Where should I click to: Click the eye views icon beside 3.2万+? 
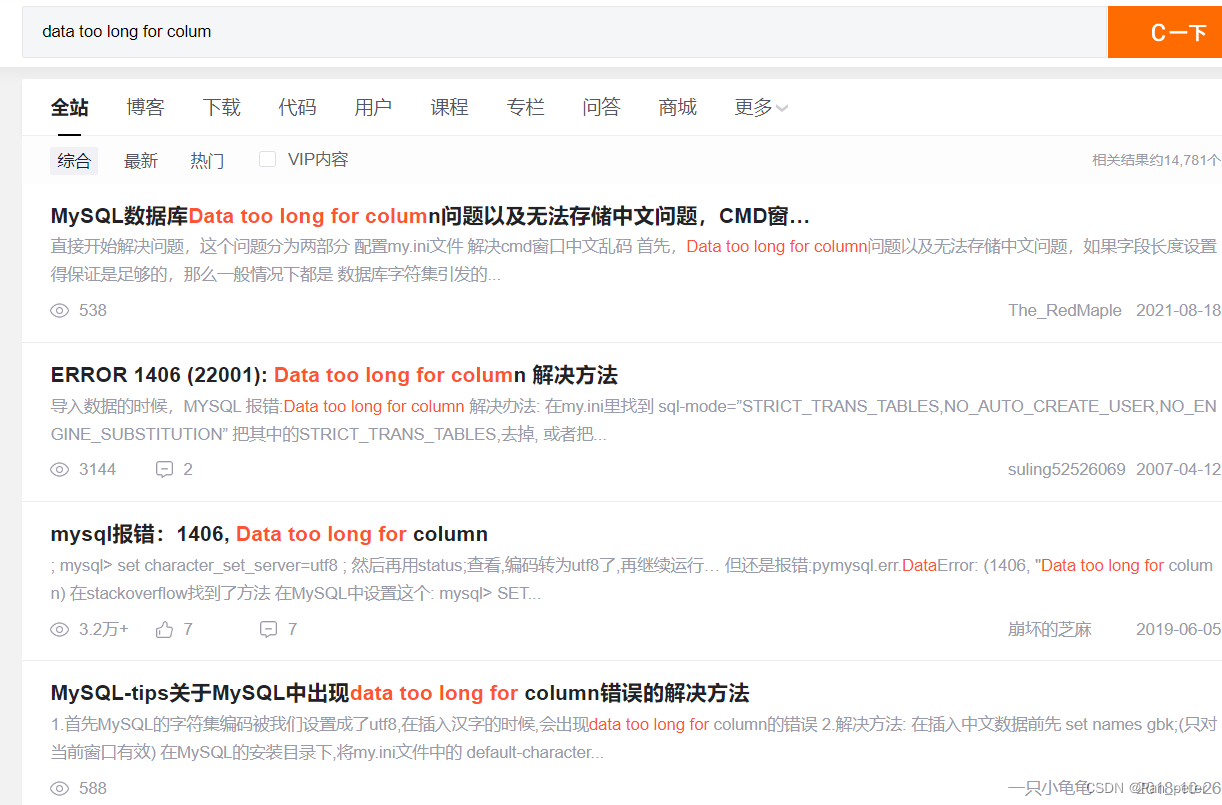(59, 630)
